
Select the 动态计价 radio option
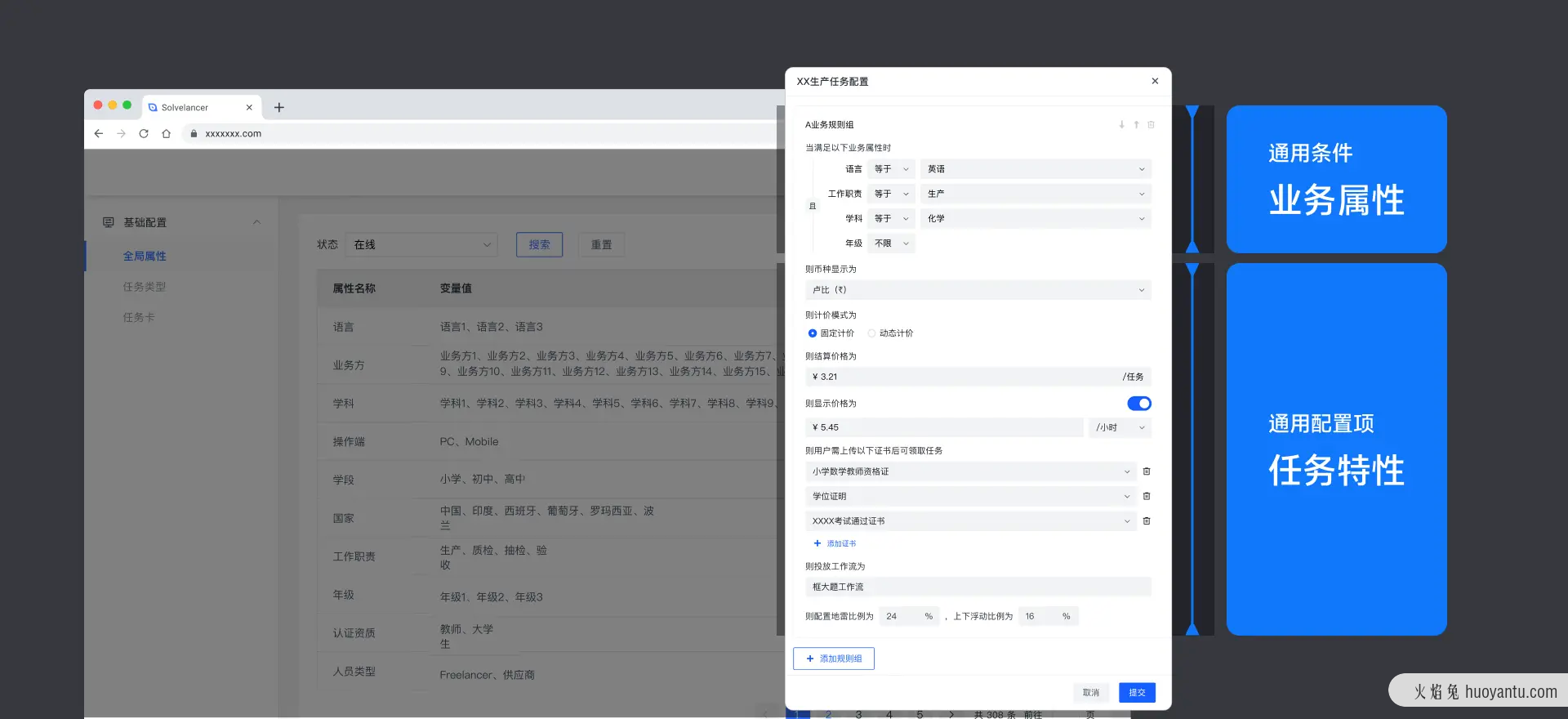[871, 333]
